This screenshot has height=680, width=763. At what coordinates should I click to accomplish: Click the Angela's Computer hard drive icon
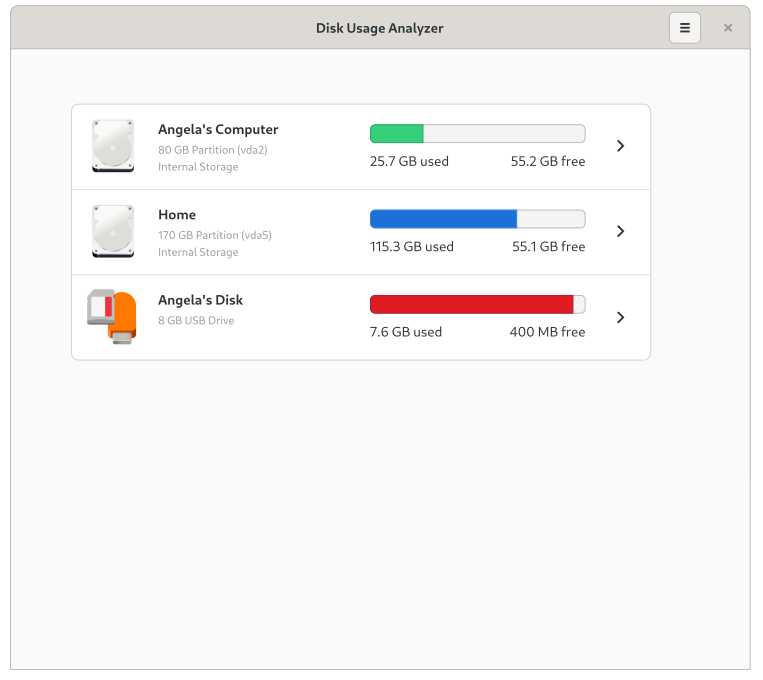pos(112,147)
